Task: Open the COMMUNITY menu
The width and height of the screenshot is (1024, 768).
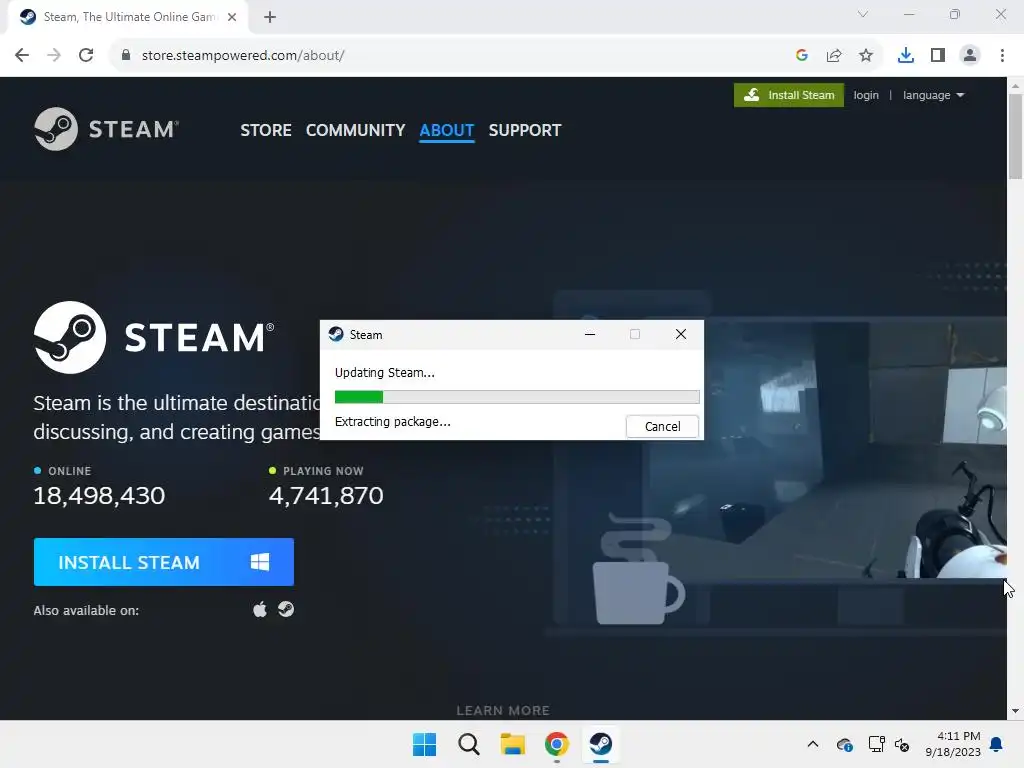Action: point(355,130)
